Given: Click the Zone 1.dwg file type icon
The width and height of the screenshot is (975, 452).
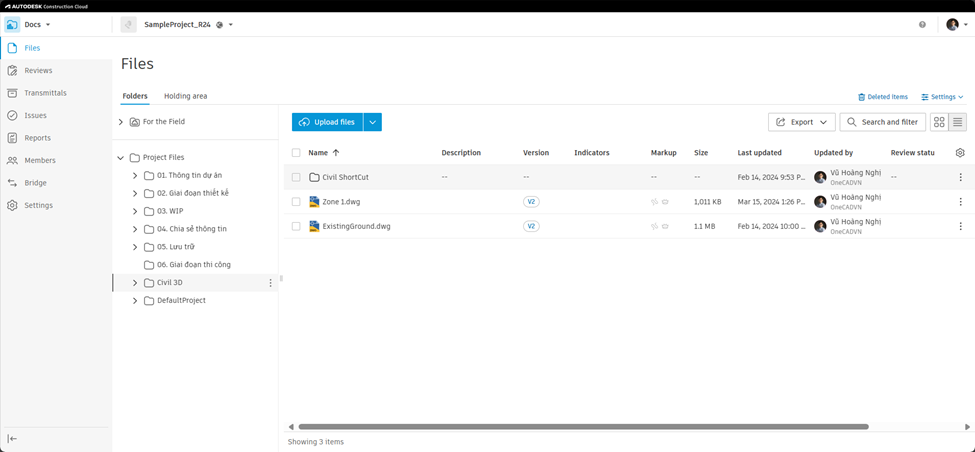Looking at the screenshot, I should coord(314,201).
